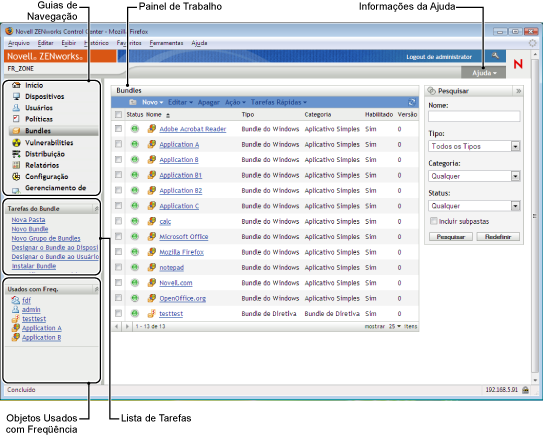543x436 pixels.
Task: Check the Application B row checkbox
Action: (118, 159)
